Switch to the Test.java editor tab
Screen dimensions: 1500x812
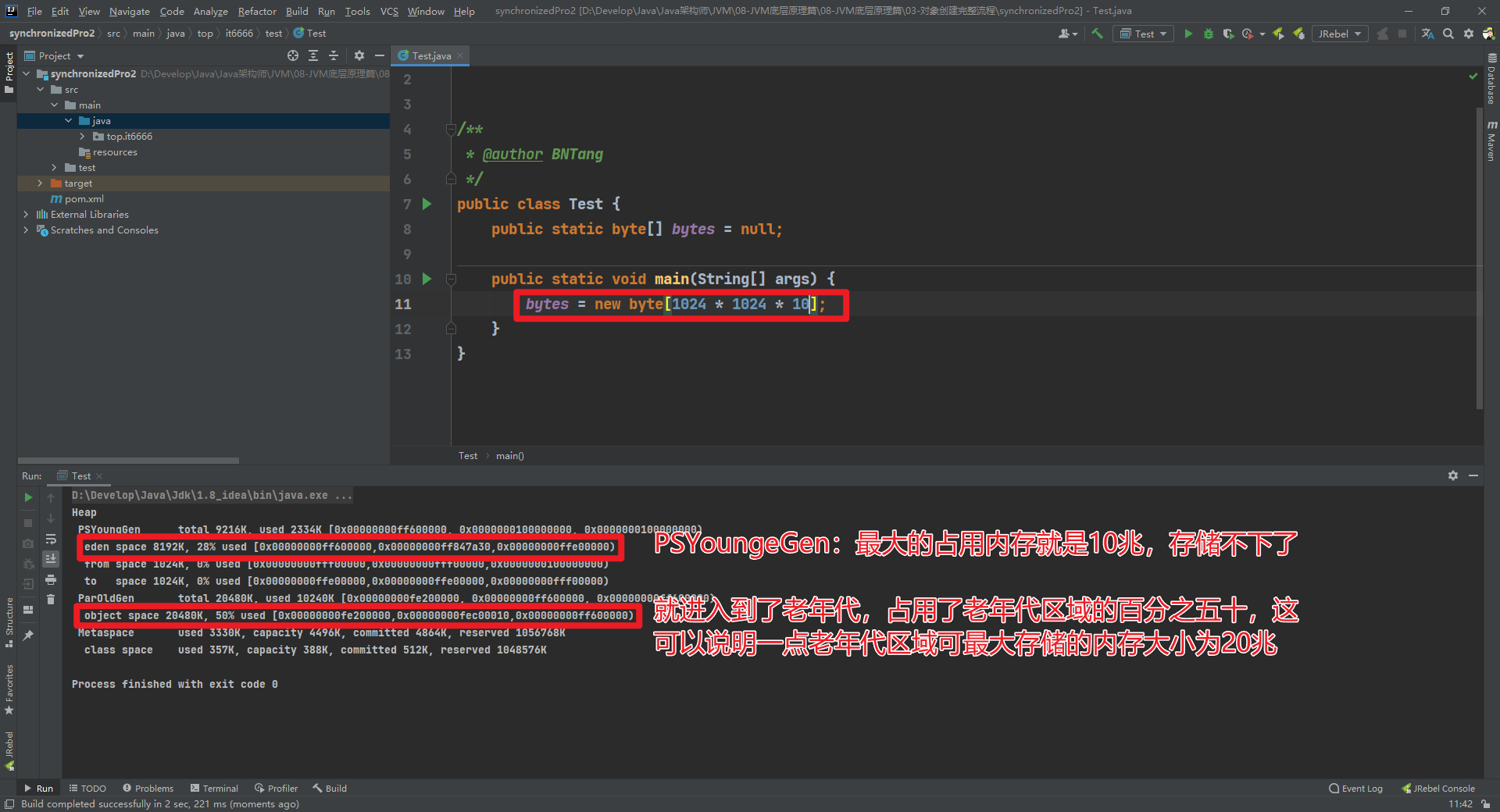coord(430,55)
